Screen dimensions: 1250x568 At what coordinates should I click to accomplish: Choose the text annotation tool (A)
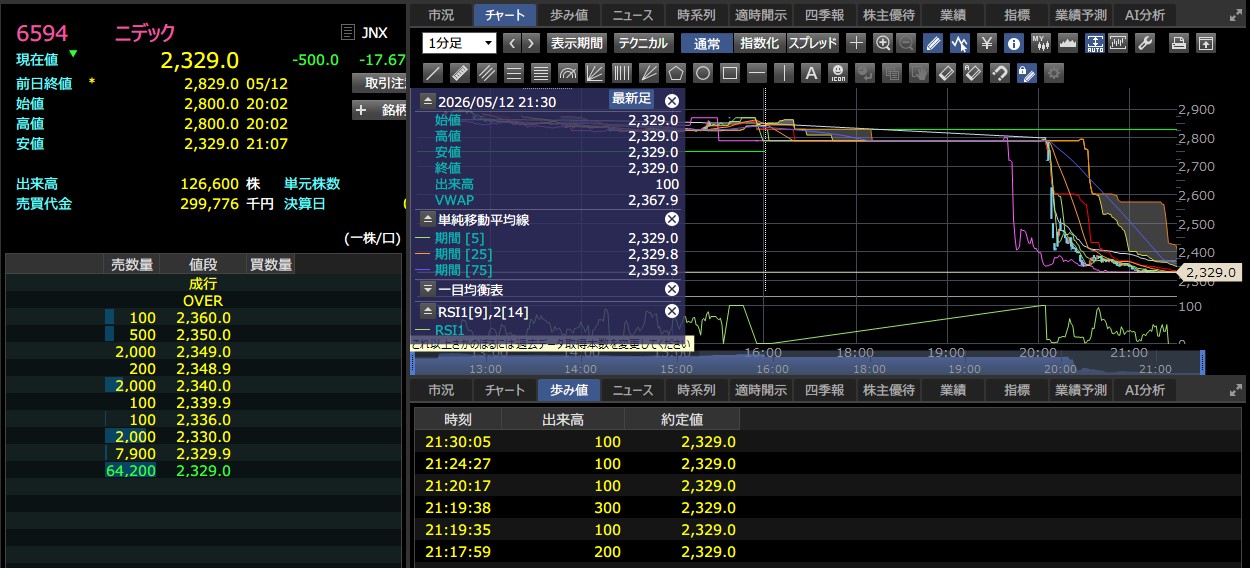[811, 73]
